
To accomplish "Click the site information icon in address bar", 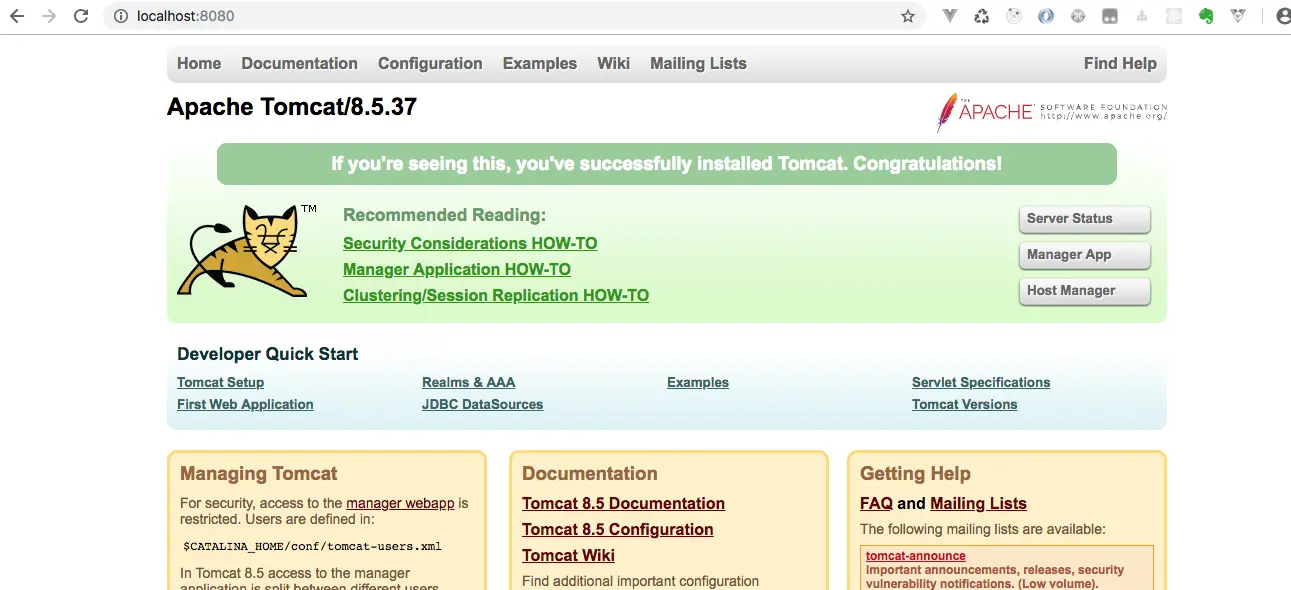I will click(x=121, y=16).
